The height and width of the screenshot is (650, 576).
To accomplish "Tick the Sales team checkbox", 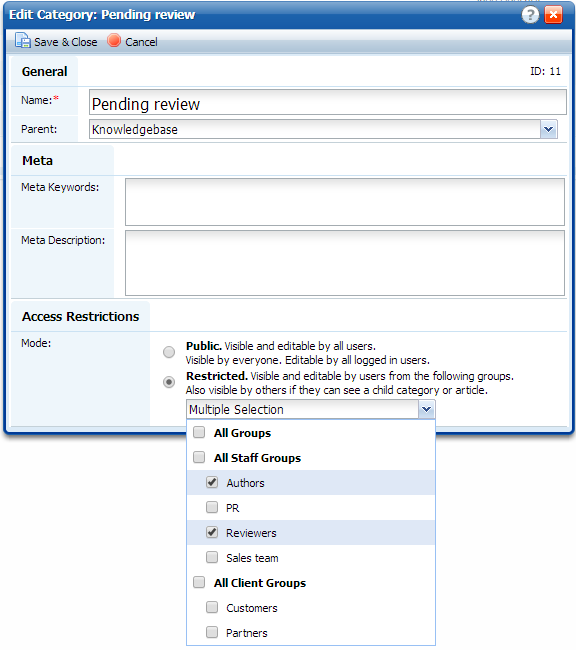I will pos(212,557).
